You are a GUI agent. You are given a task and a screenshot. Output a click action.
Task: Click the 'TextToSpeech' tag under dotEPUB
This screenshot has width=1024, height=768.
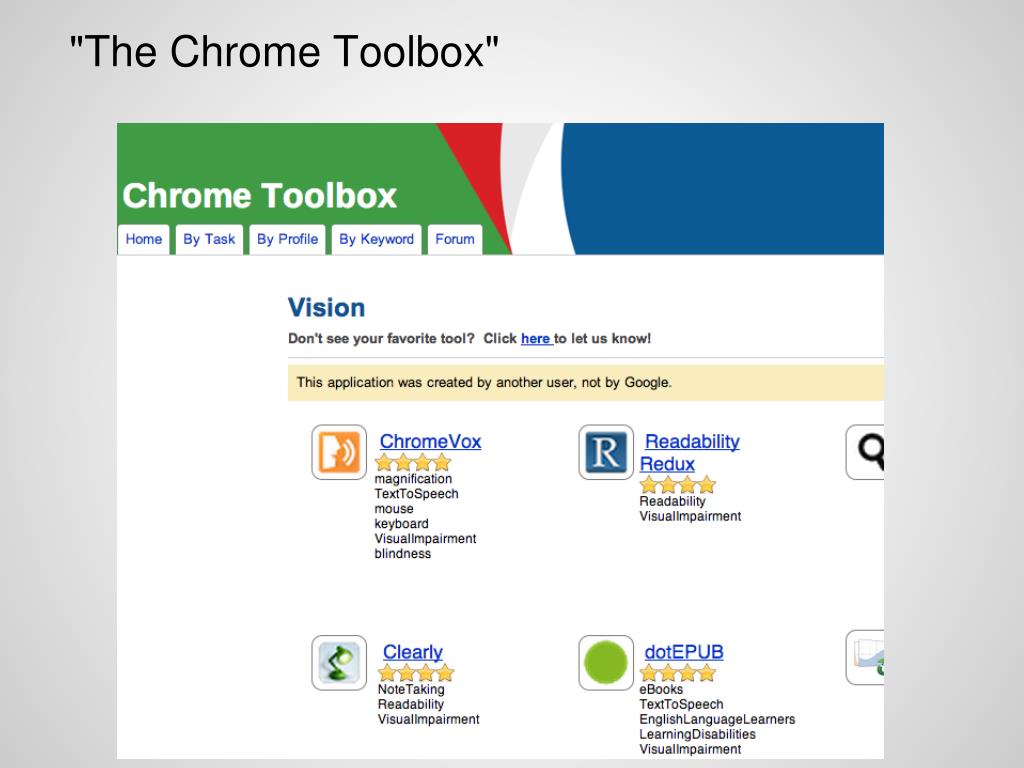tap(681, 704)
